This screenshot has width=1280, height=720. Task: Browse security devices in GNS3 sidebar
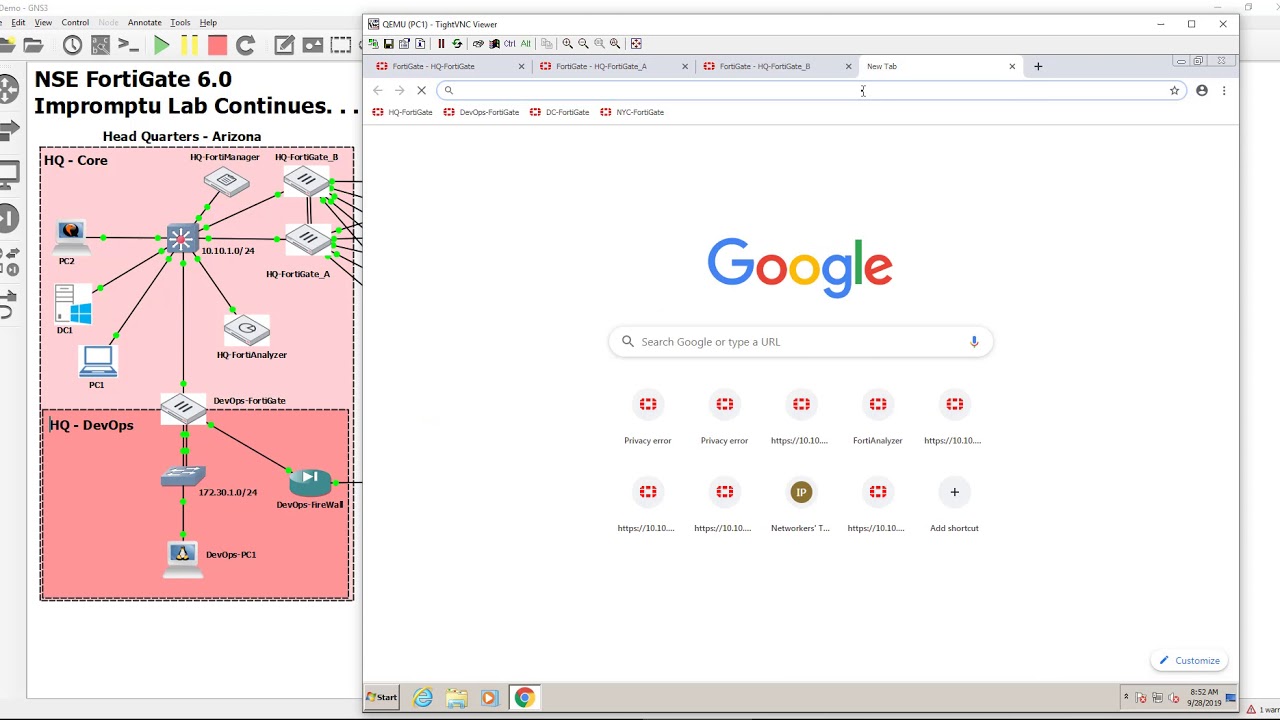[x=8, y=218]
